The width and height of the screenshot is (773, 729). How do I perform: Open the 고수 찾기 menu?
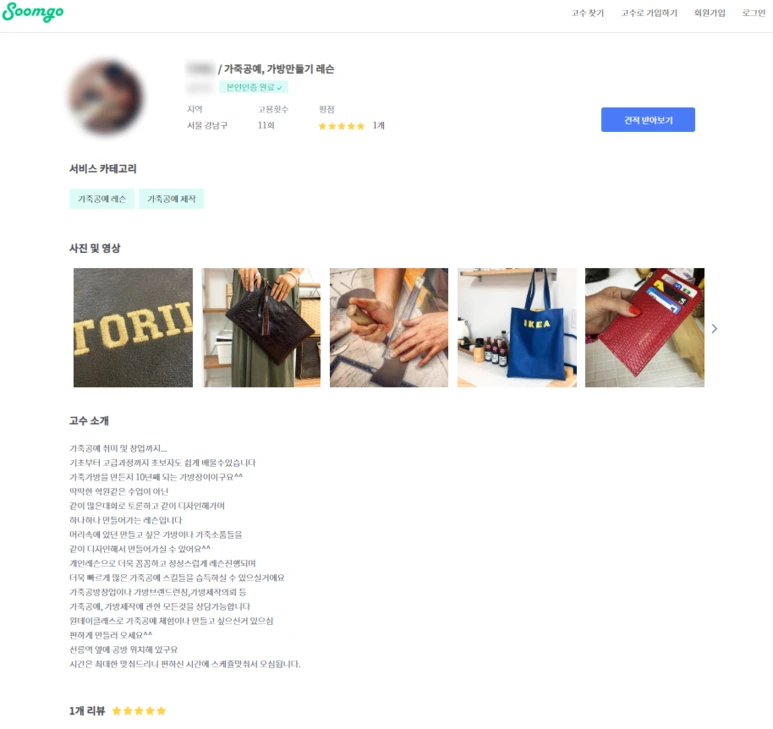tap(587, 13)
